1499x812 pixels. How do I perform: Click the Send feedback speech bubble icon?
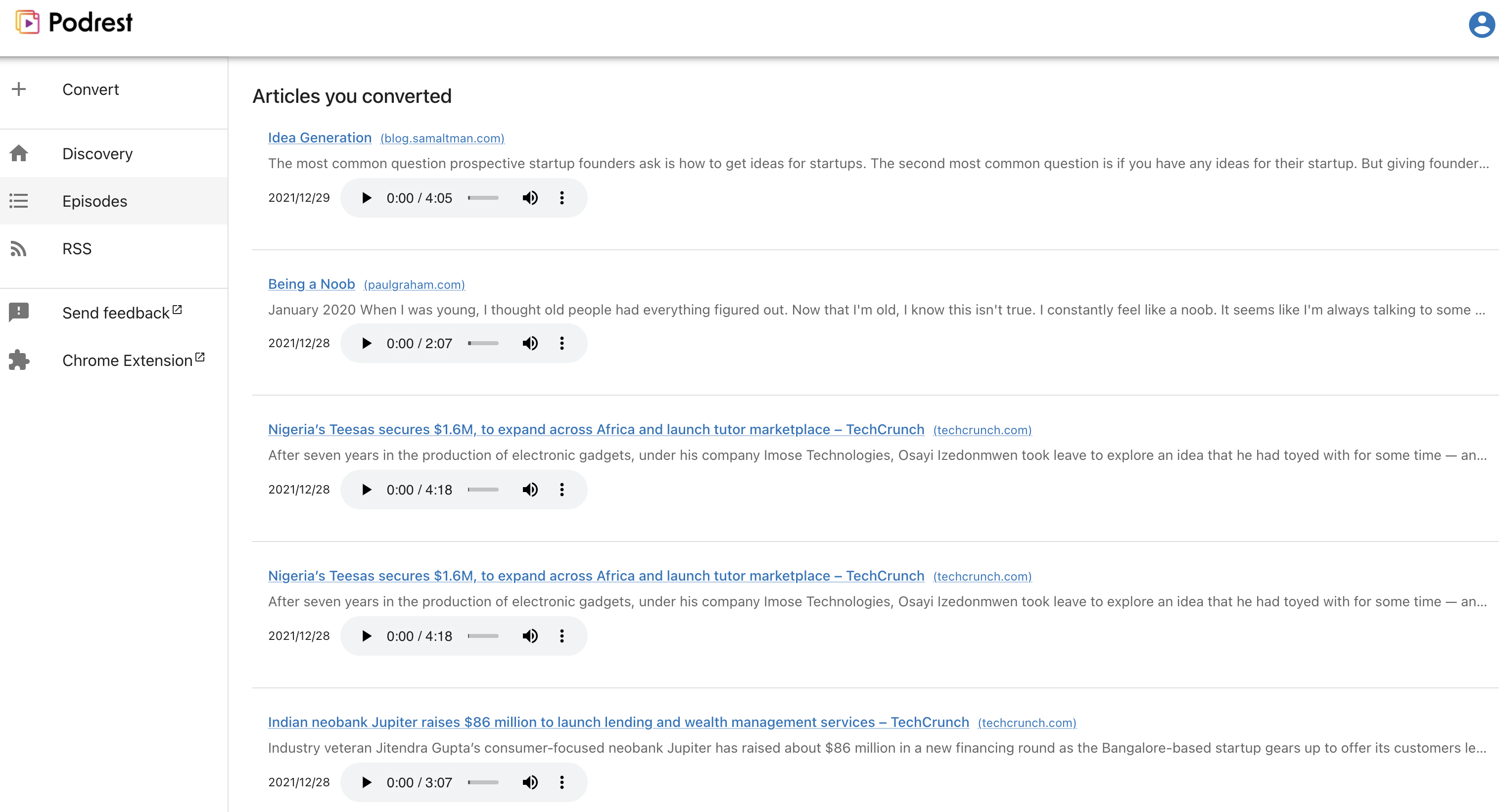click(x=19, y=313)
